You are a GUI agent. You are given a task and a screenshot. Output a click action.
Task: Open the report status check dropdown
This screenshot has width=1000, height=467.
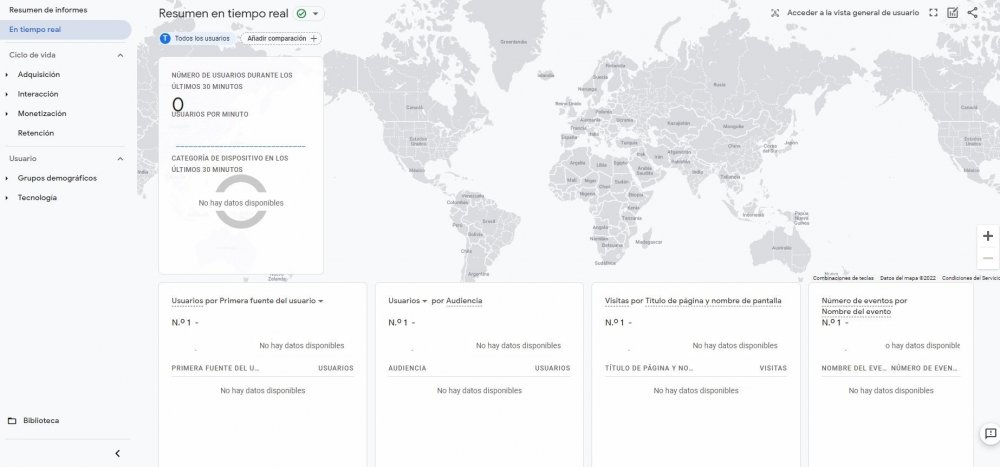[x=309, y=13]
